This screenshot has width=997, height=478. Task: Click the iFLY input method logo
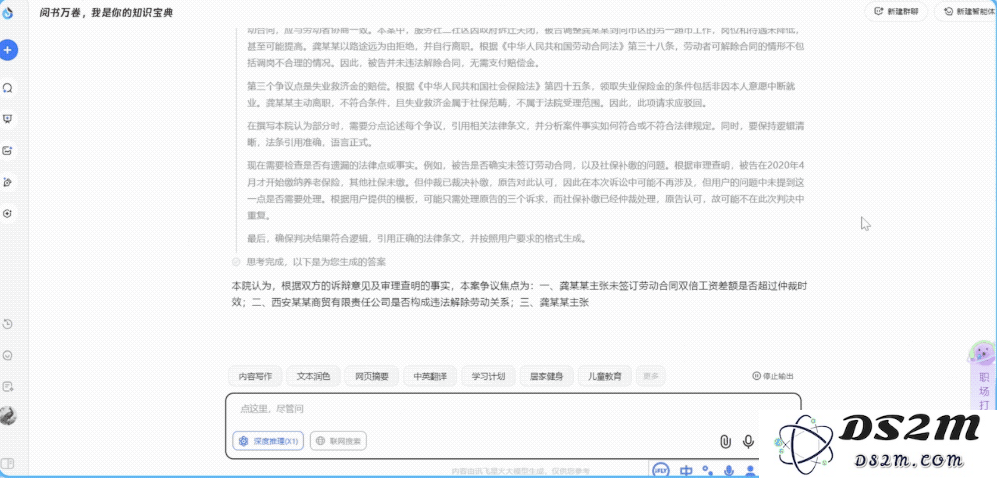[661, 470]
